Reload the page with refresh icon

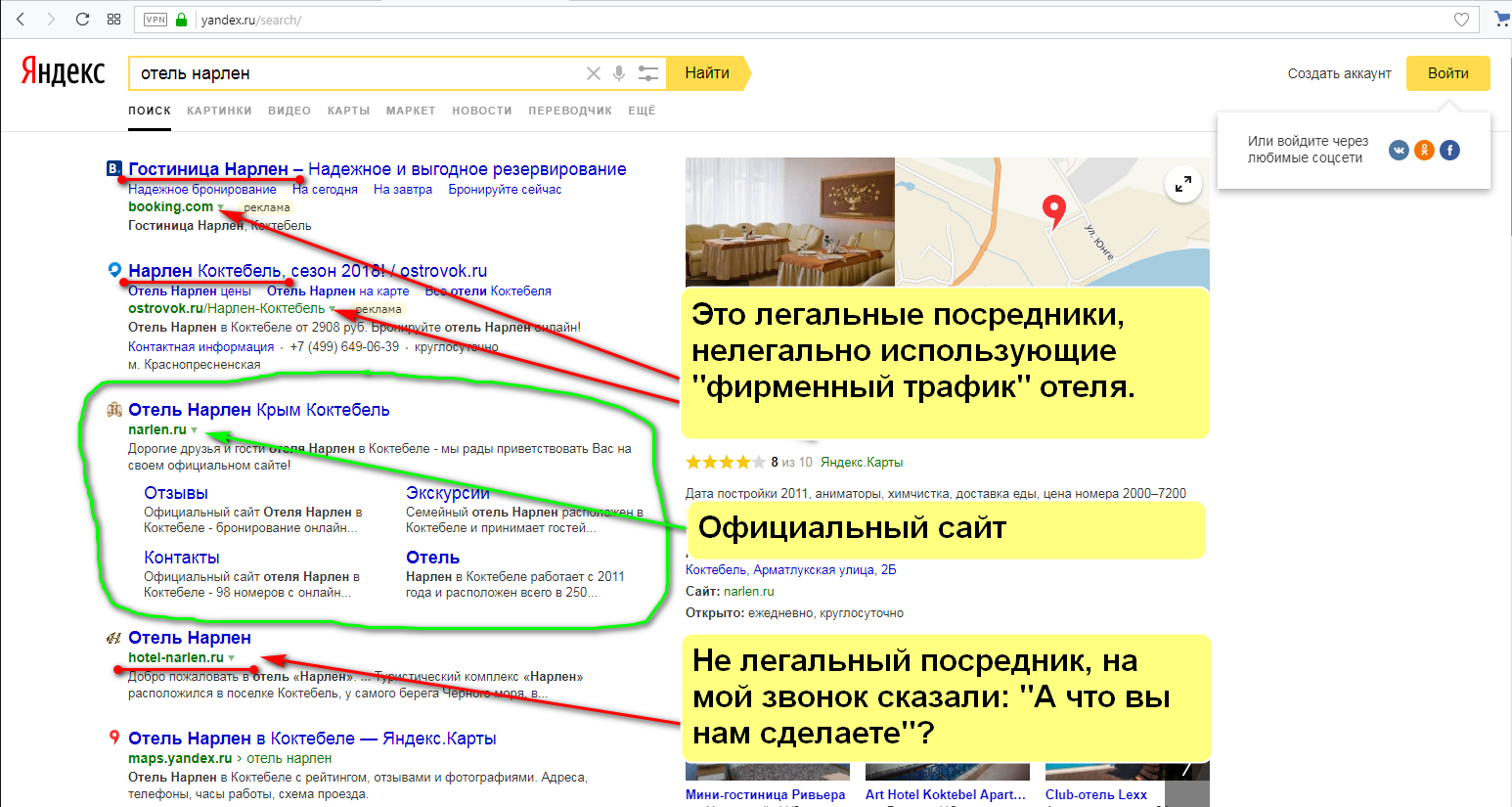tap(82, 20)
